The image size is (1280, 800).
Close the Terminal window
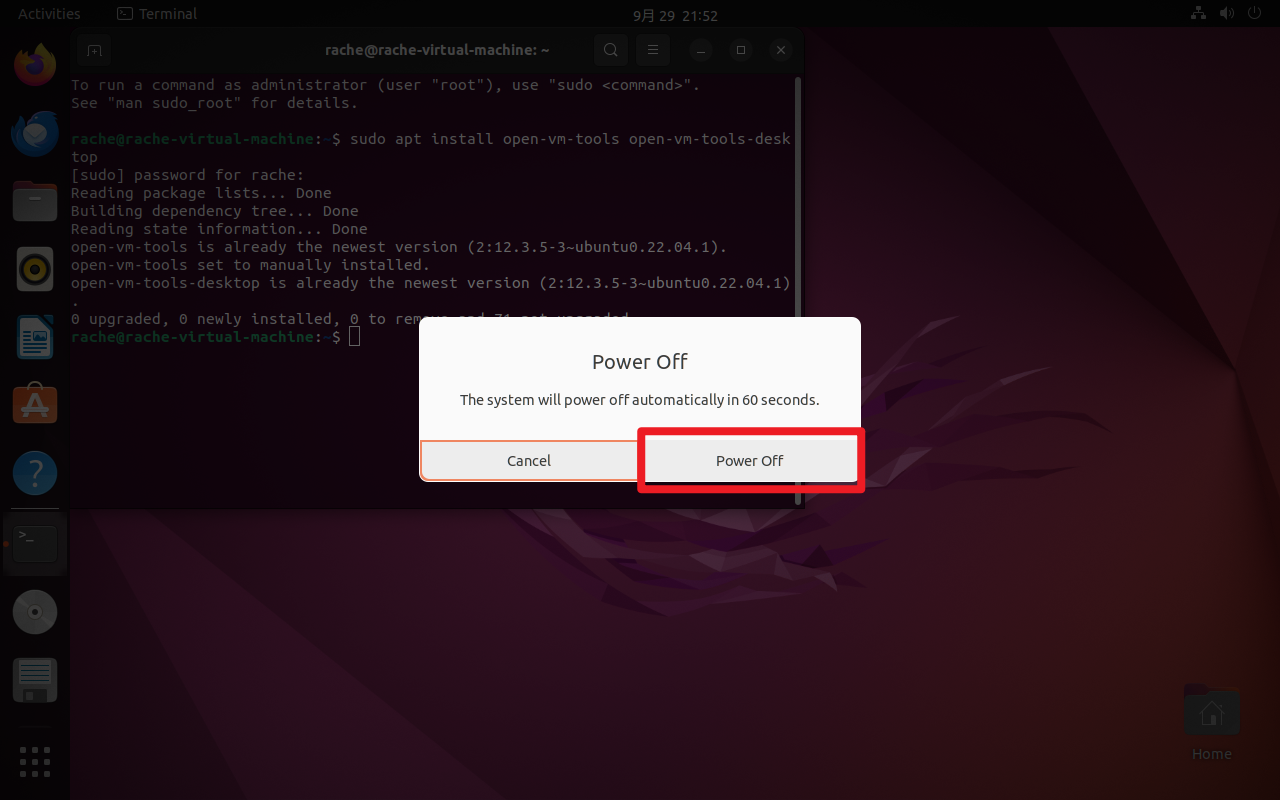(x=781, y=50)
